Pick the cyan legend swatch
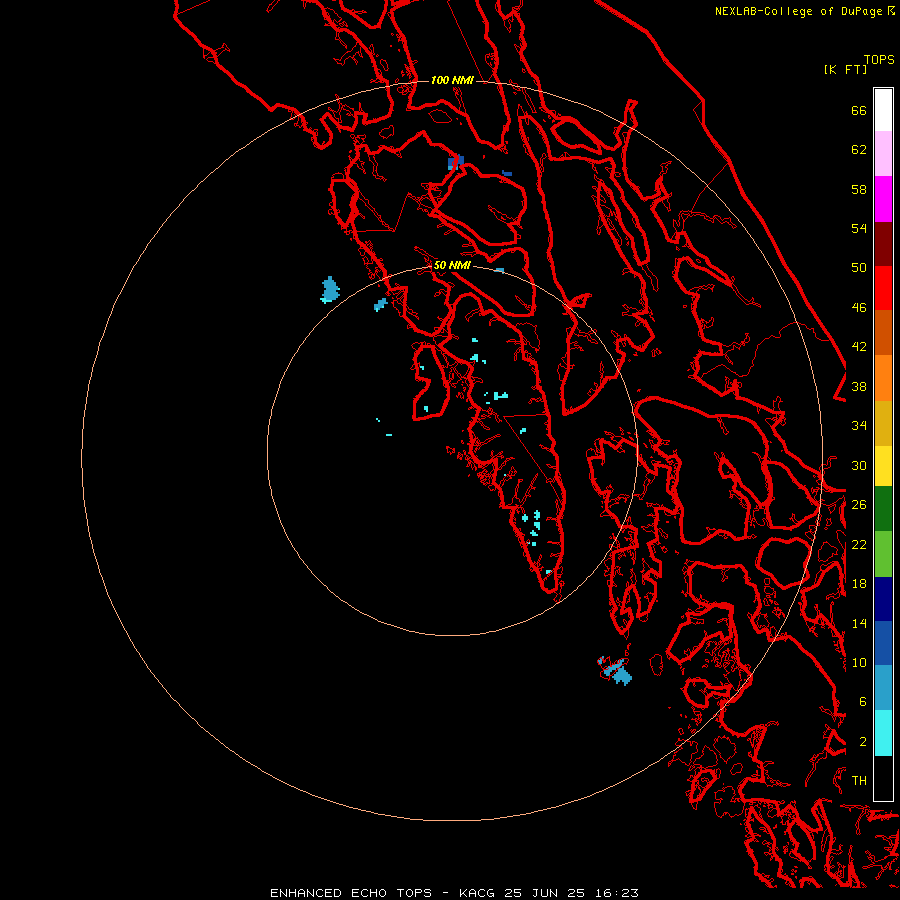This screenshot has height=900, width=900. click(x=883, y=732)
